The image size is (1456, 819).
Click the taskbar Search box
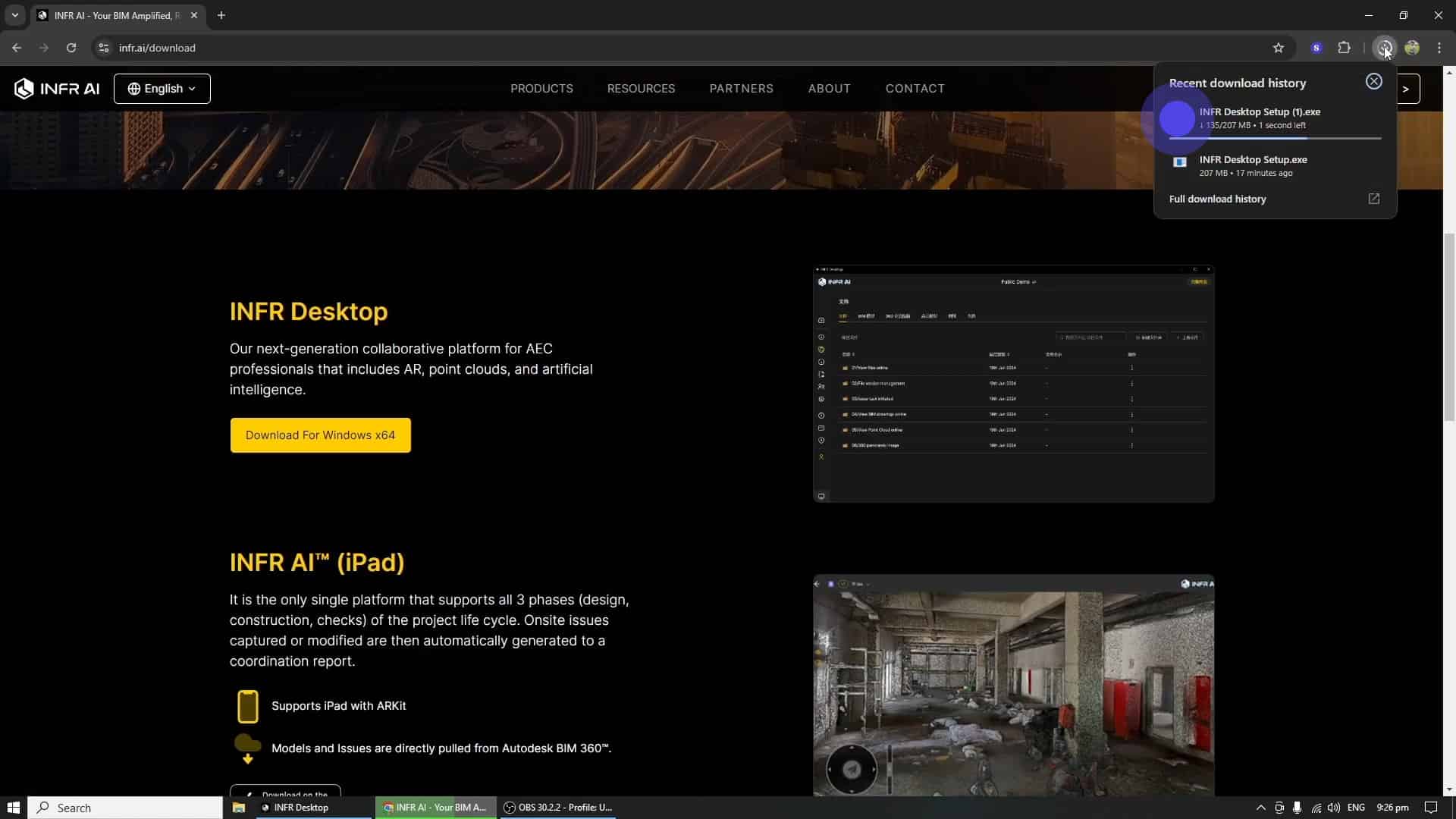(x=125, y=808)
